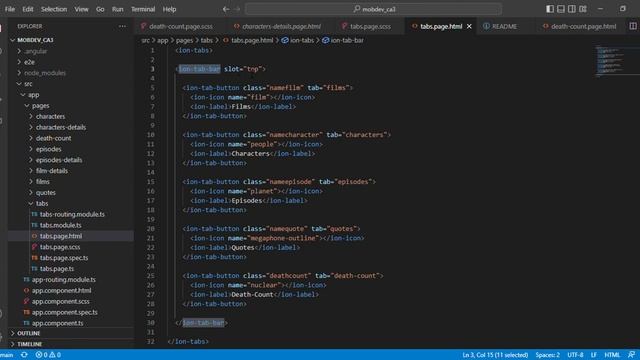Image resolution: width=640 pixels, height=360 pixels.
Task: Switch to README tab
Action: pos(504,26)
